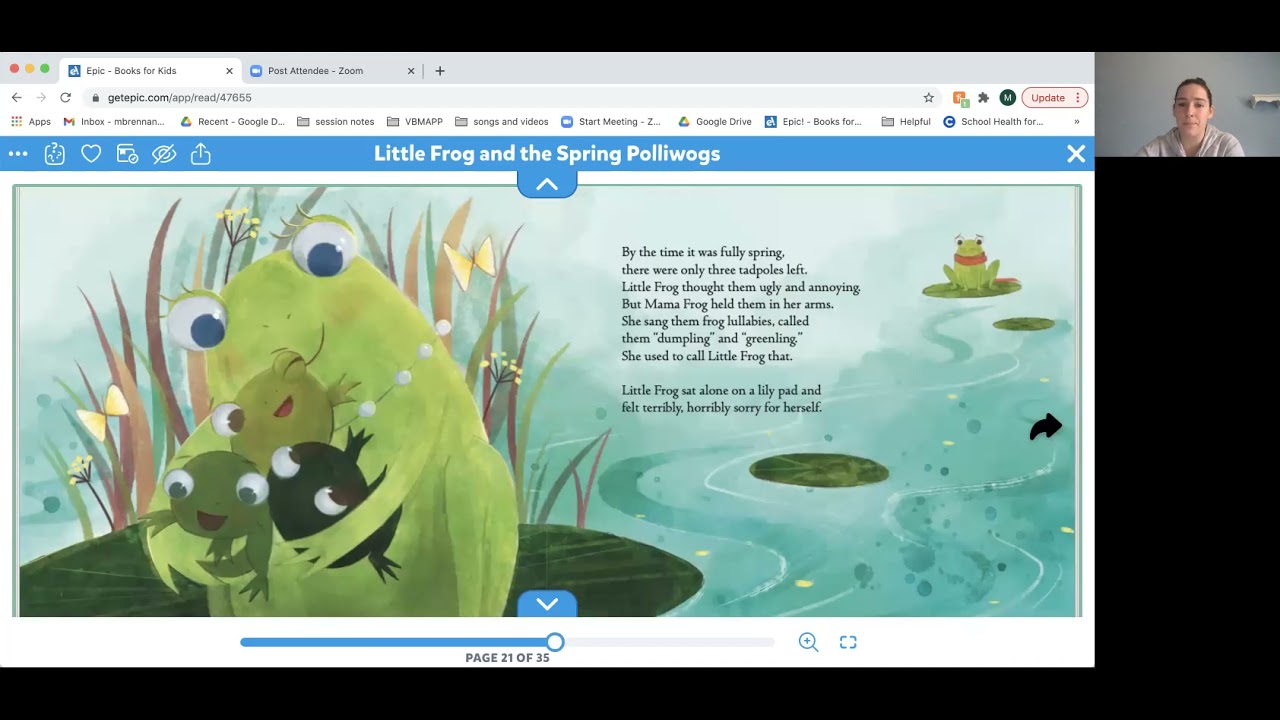Open the orange extension icon
The image size is (1280, 720).
[960, 97]
